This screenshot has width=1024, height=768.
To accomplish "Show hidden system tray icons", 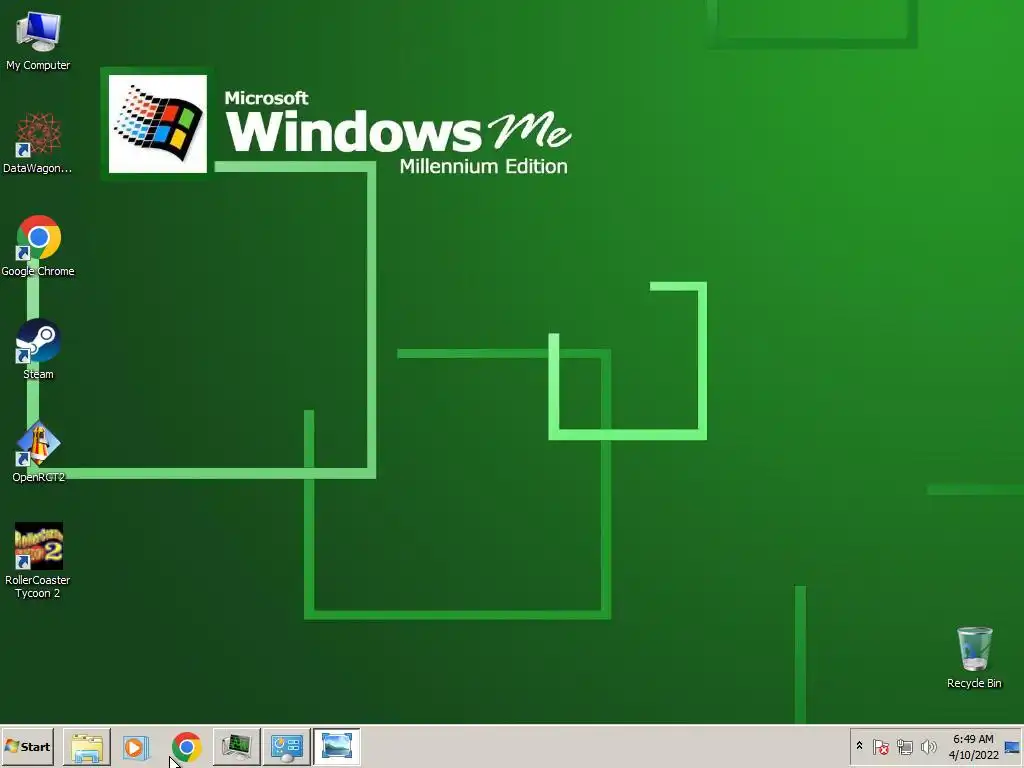I will (x=859, y=746).
